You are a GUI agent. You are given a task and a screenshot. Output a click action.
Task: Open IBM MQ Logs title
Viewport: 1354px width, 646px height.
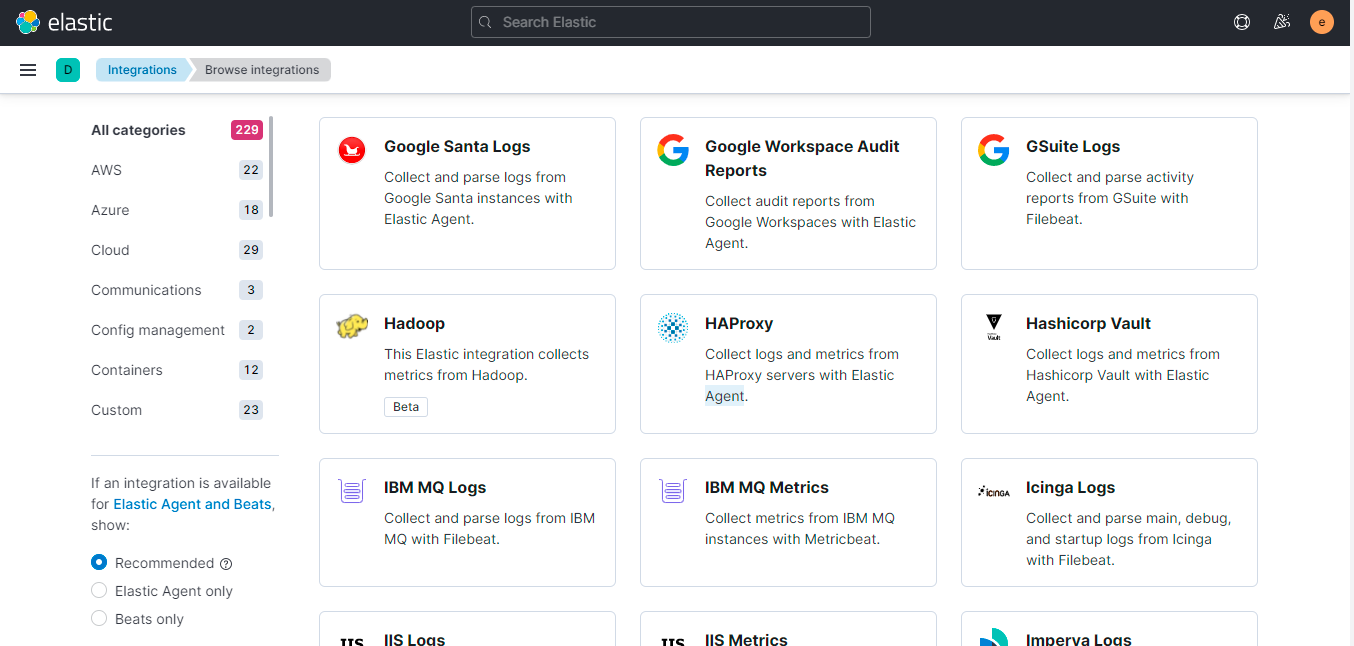coord(435,487)
